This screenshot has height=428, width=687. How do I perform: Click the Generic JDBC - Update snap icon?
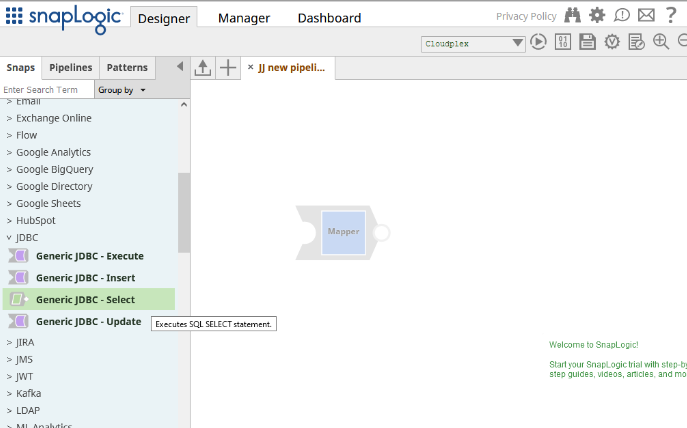(18, 322)
